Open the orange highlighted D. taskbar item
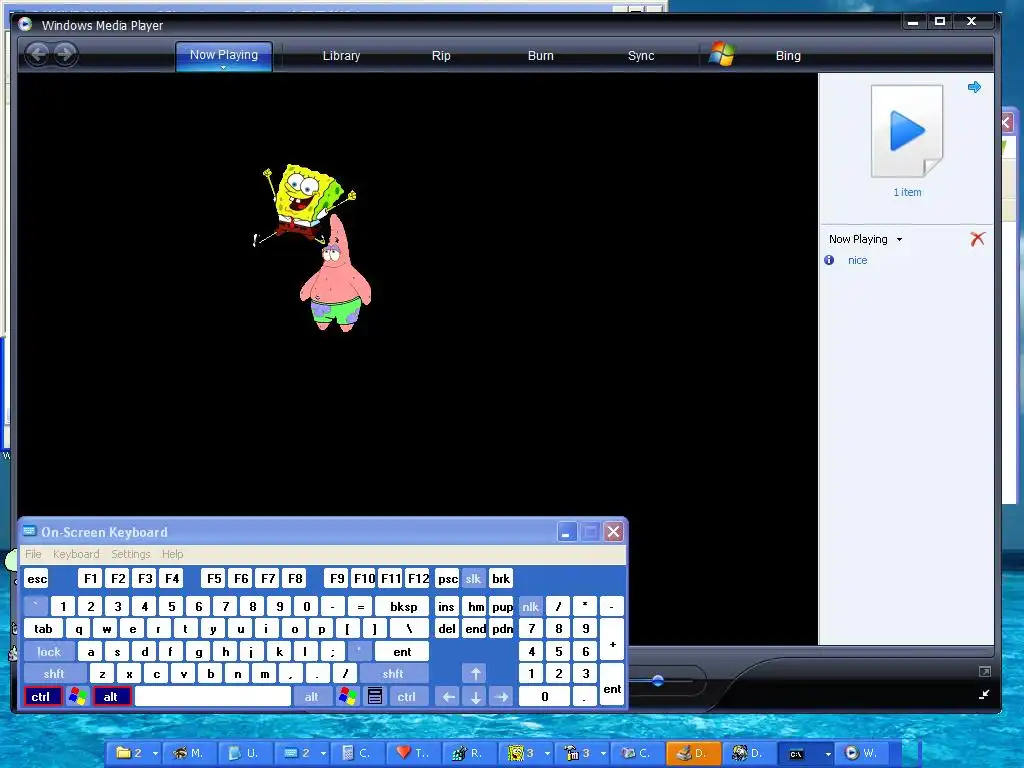Viewport: 1024px width, 768px height. coord(694,753)
